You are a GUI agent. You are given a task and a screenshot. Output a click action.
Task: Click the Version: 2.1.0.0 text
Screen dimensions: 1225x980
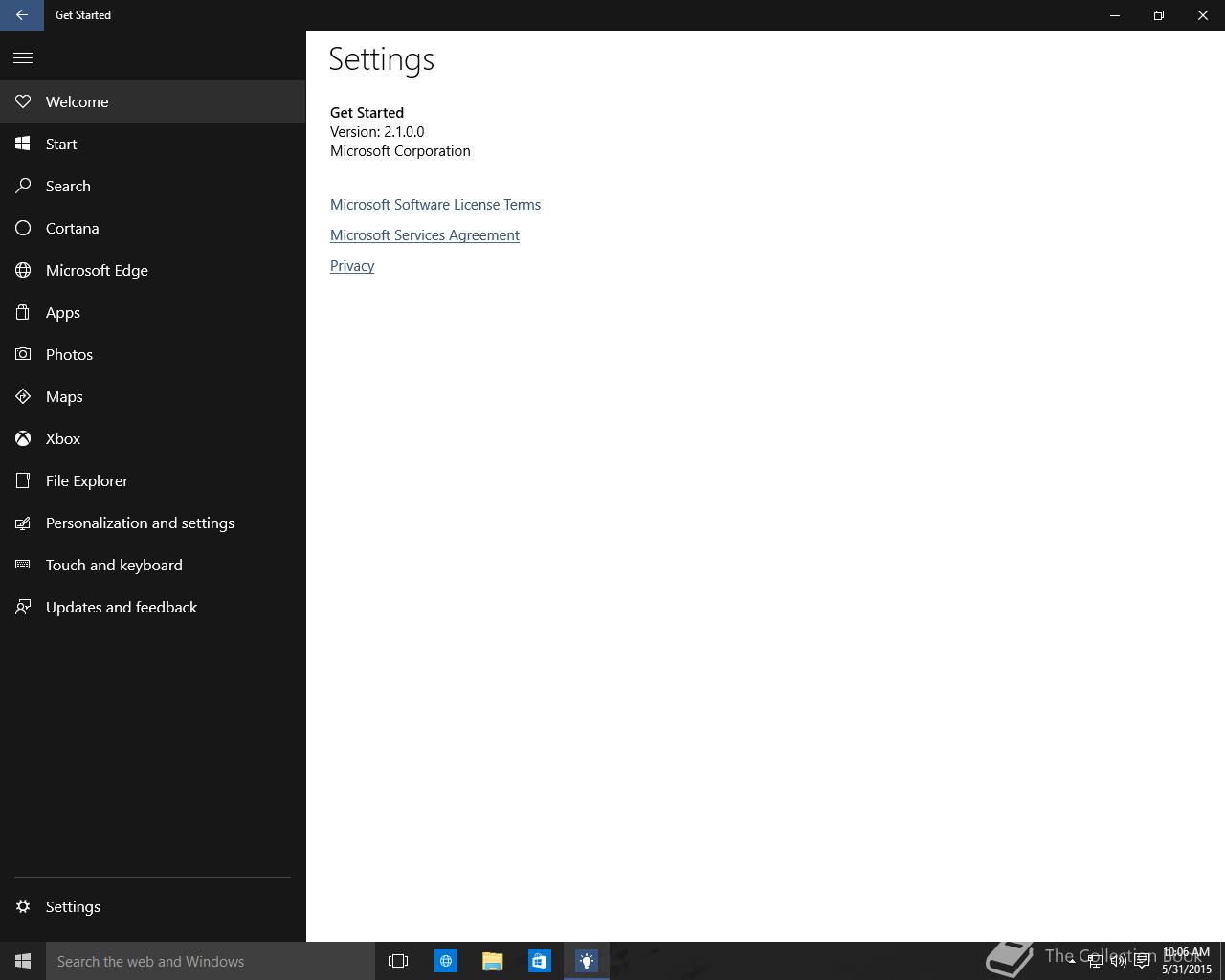pos(377,132)
